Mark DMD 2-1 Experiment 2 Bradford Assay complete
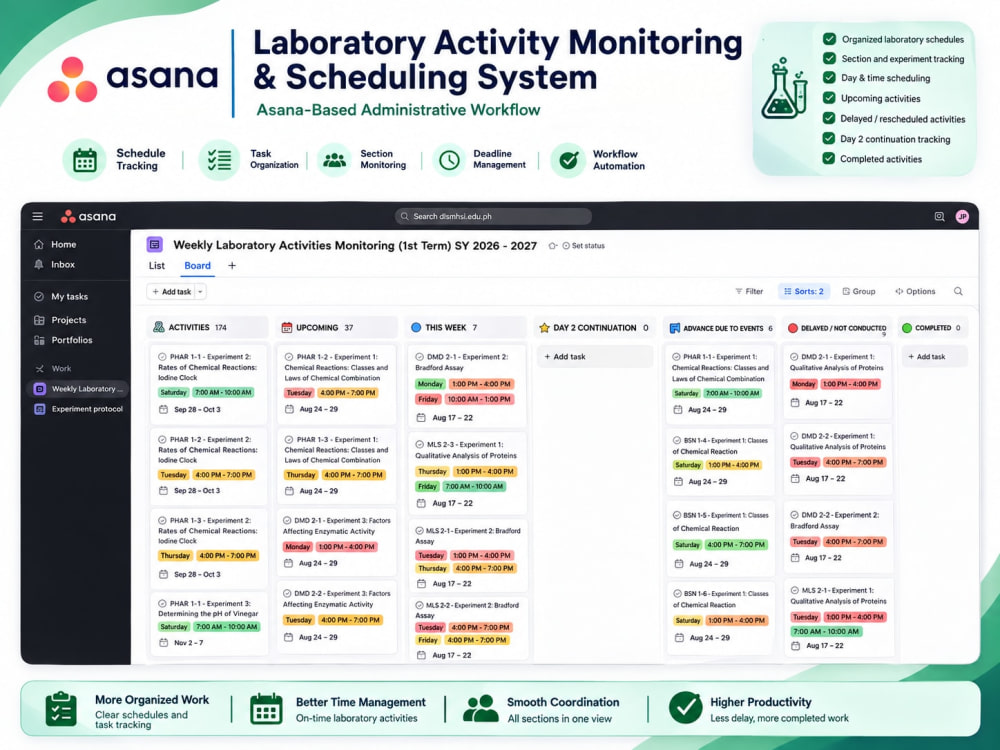 click(419, 357)
